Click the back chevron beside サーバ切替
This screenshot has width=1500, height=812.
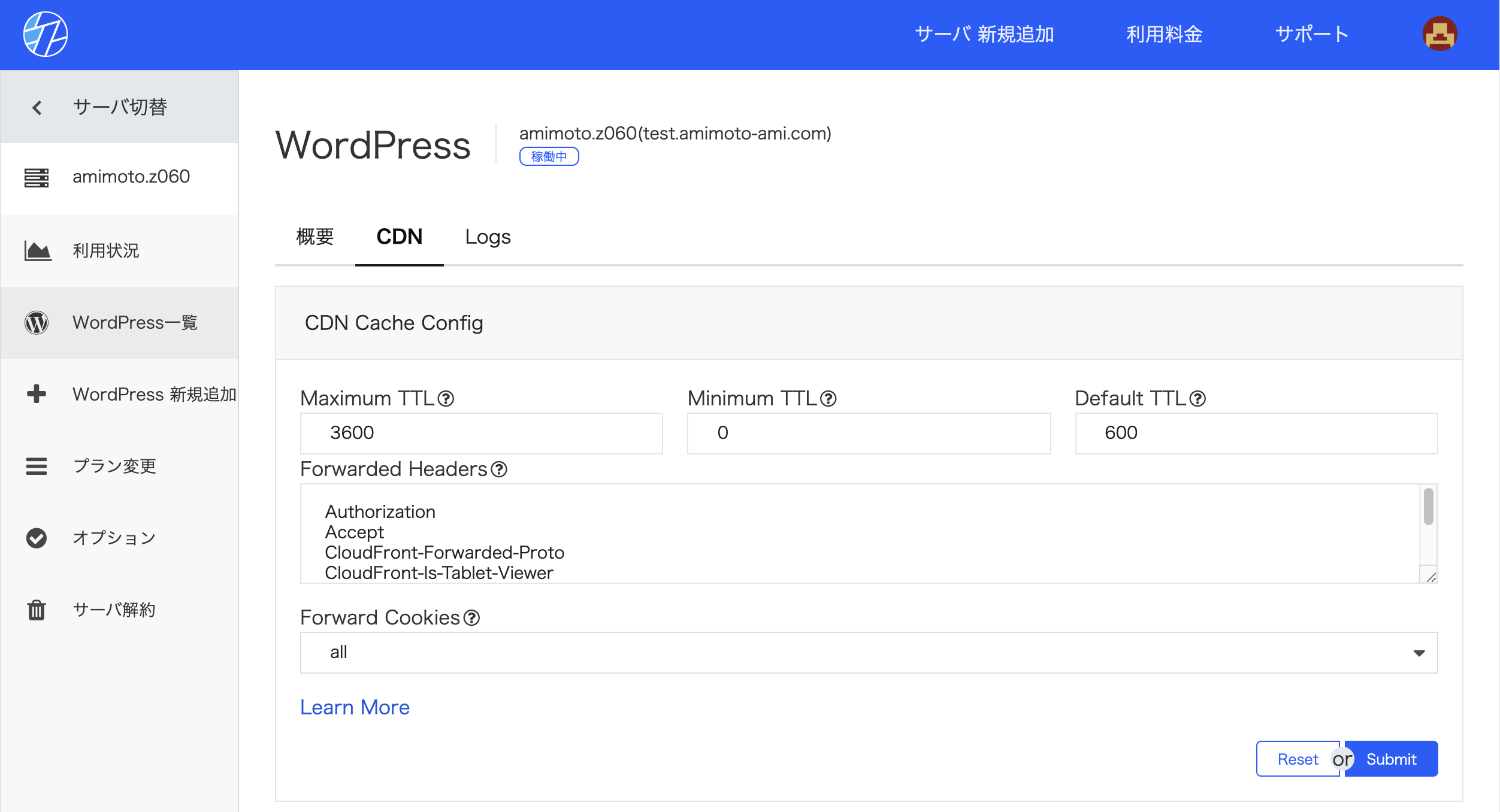37,108
